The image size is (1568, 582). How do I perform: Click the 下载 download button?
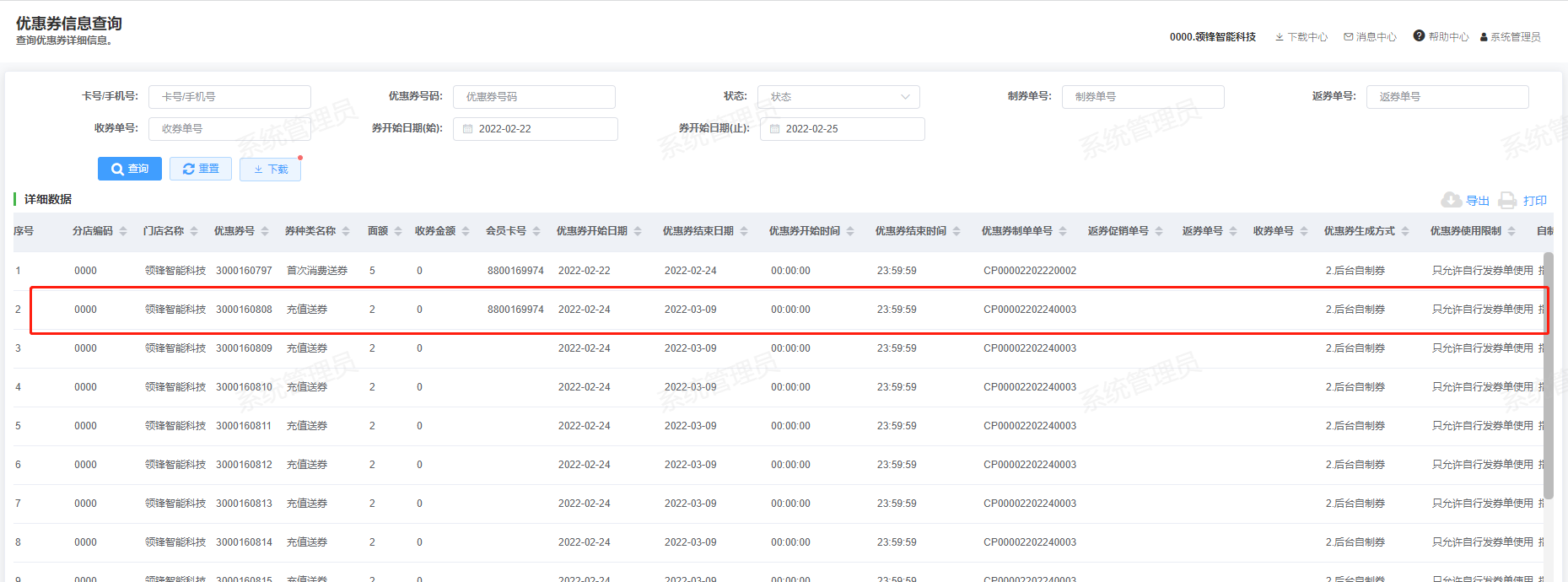pyautogui.click(x=270, y=170)
